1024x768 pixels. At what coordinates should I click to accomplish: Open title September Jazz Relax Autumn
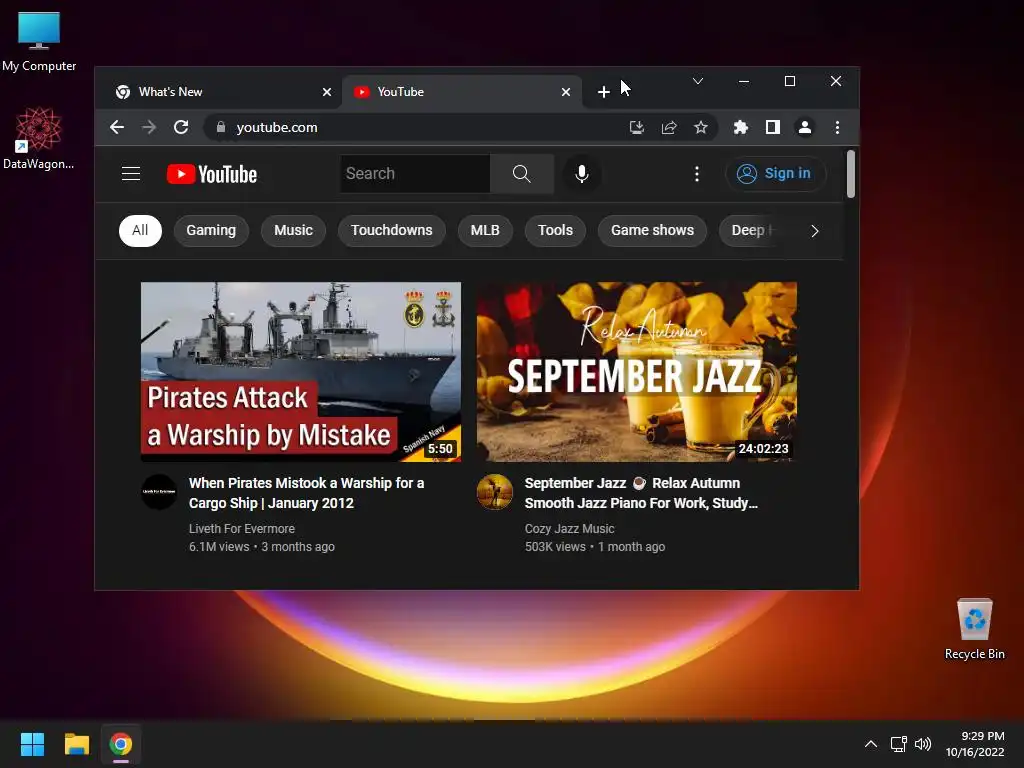641,493
